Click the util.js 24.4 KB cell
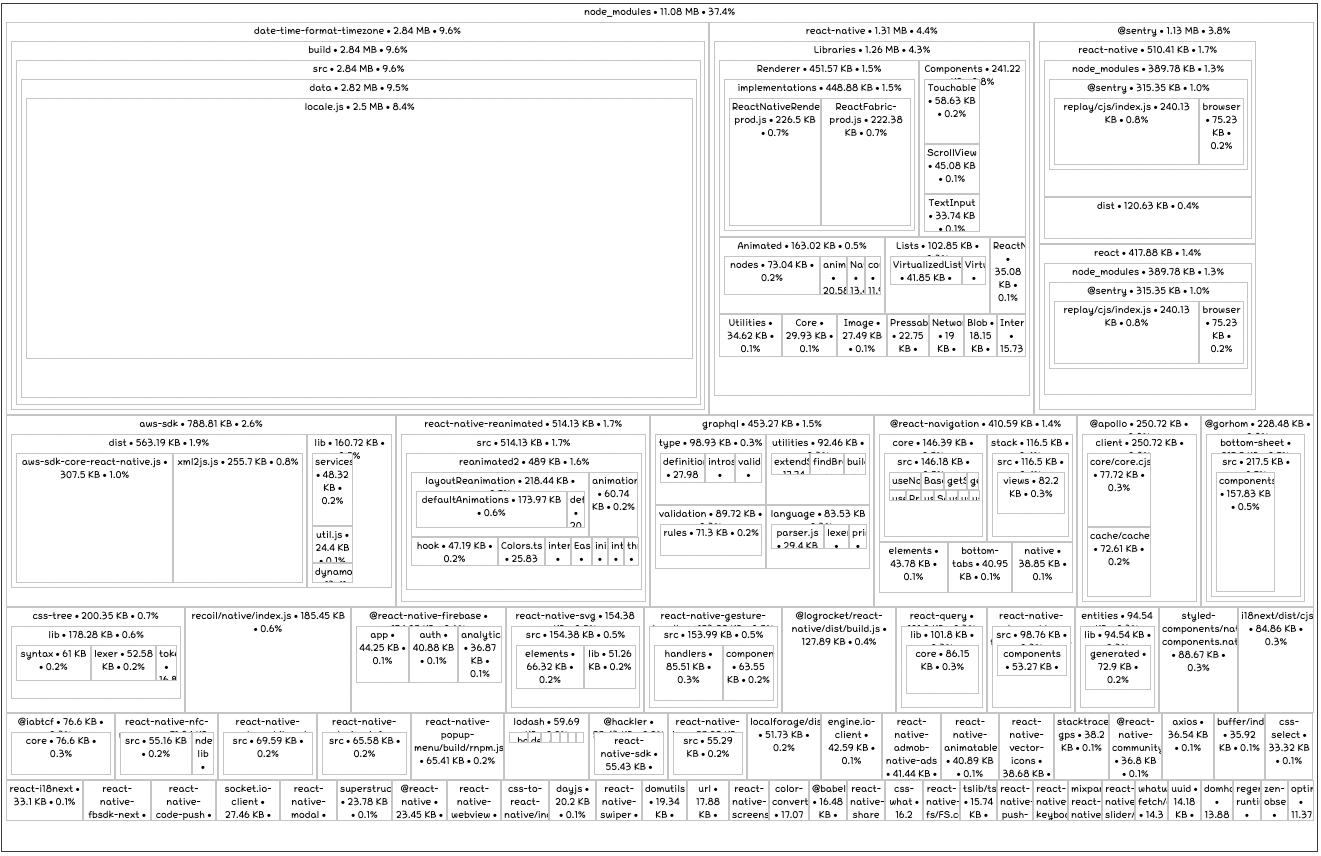1321x856 pixels. (333, 546)
